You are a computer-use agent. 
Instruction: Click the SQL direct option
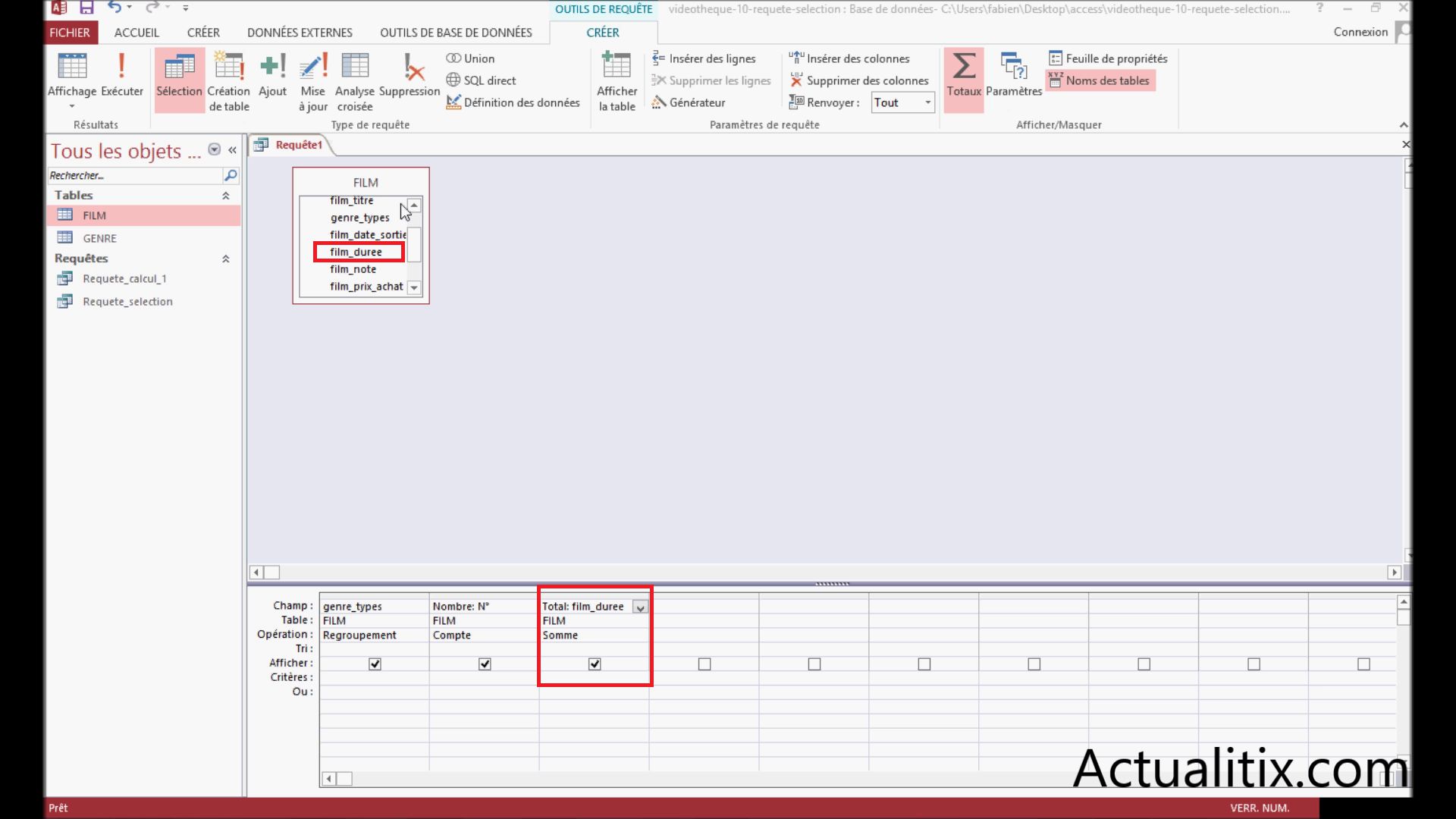click(x=481, y=80)
